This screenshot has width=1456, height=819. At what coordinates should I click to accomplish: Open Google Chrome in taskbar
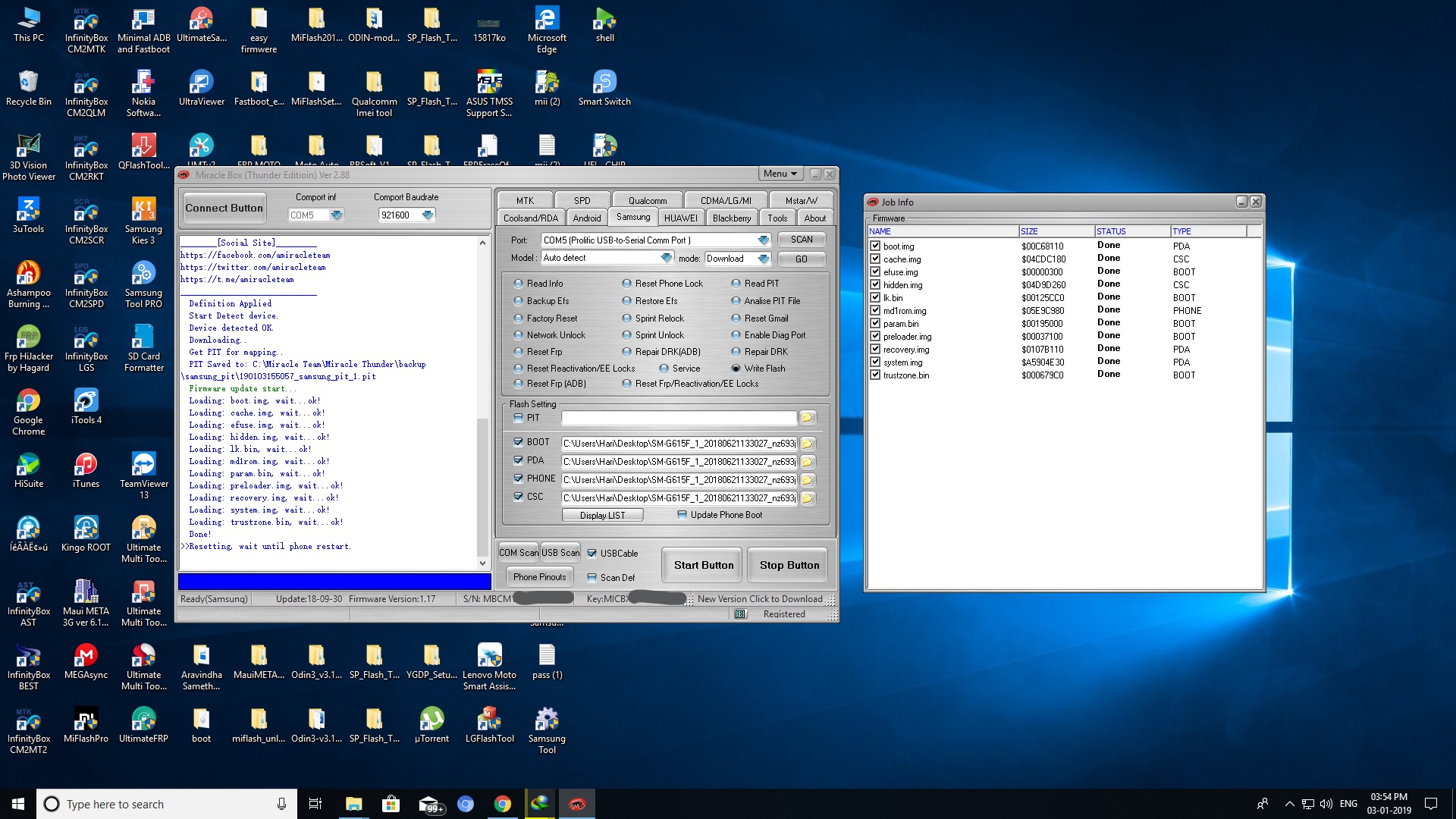502,804
